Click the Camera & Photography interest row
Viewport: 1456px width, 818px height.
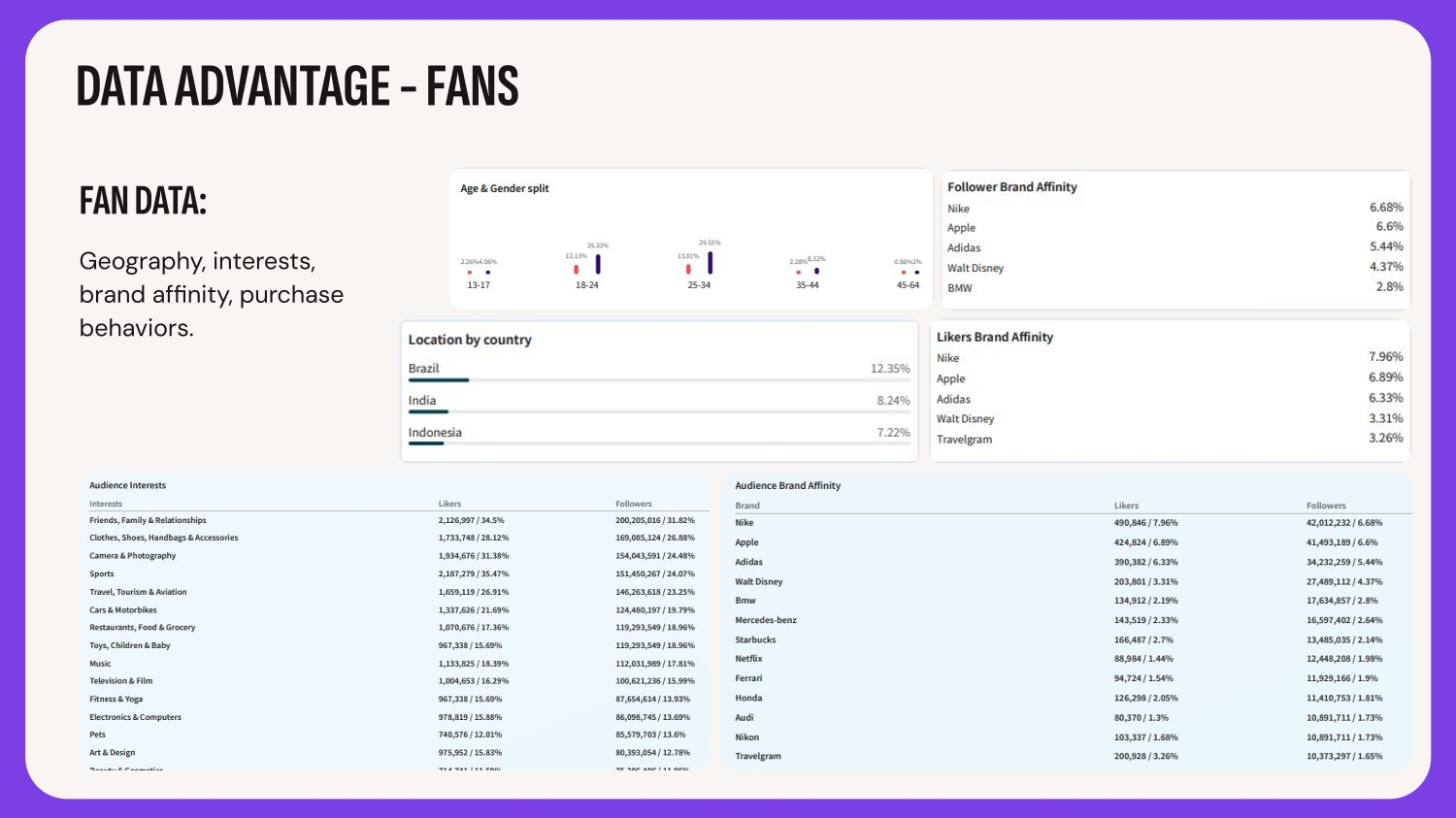coord(133,556)
